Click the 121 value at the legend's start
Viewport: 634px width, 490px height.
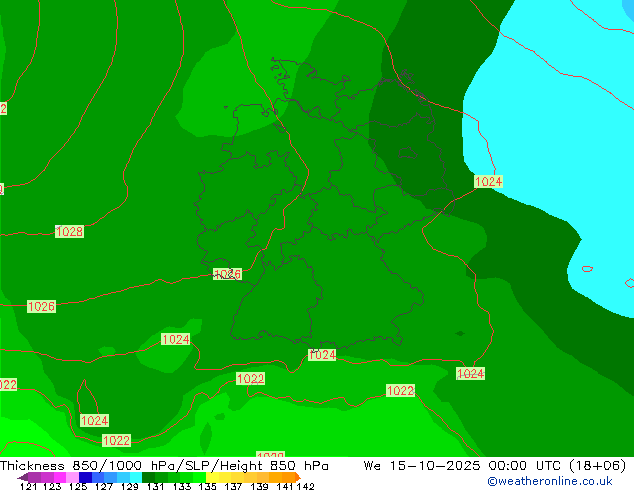tap(27, 487)
